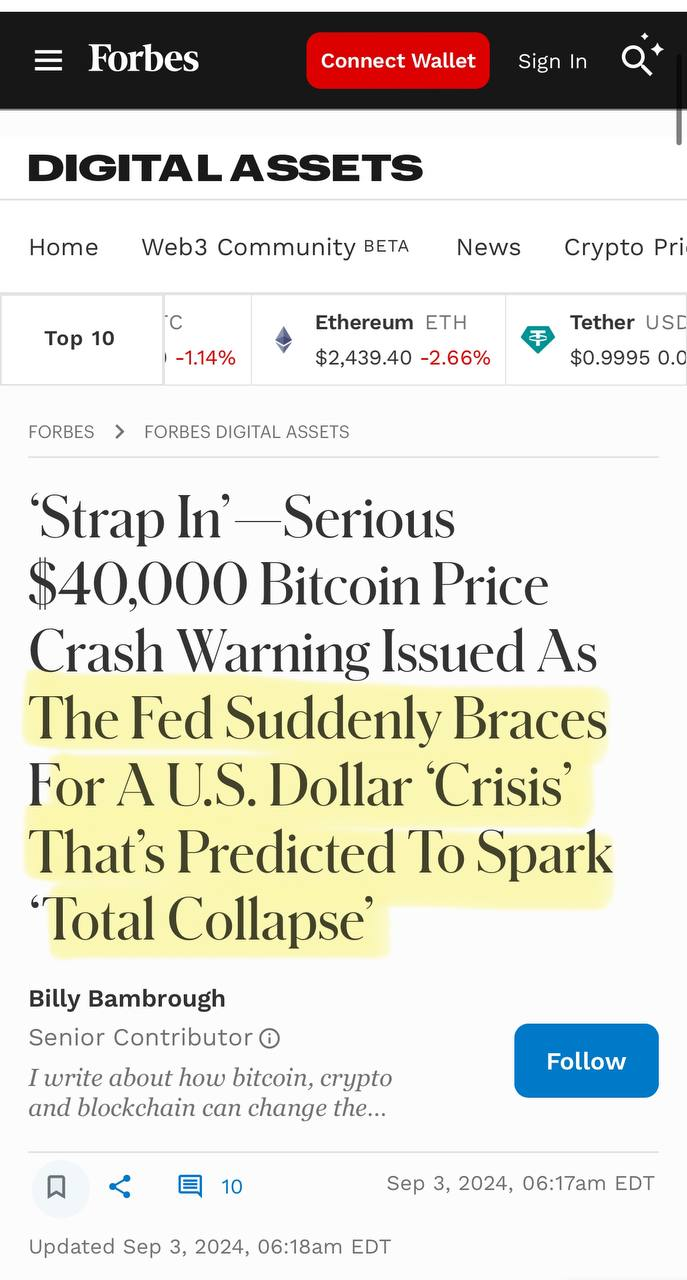Click the contributor info icon
This screenshot has width=687, height=1280.
(x=270, y=1038)
